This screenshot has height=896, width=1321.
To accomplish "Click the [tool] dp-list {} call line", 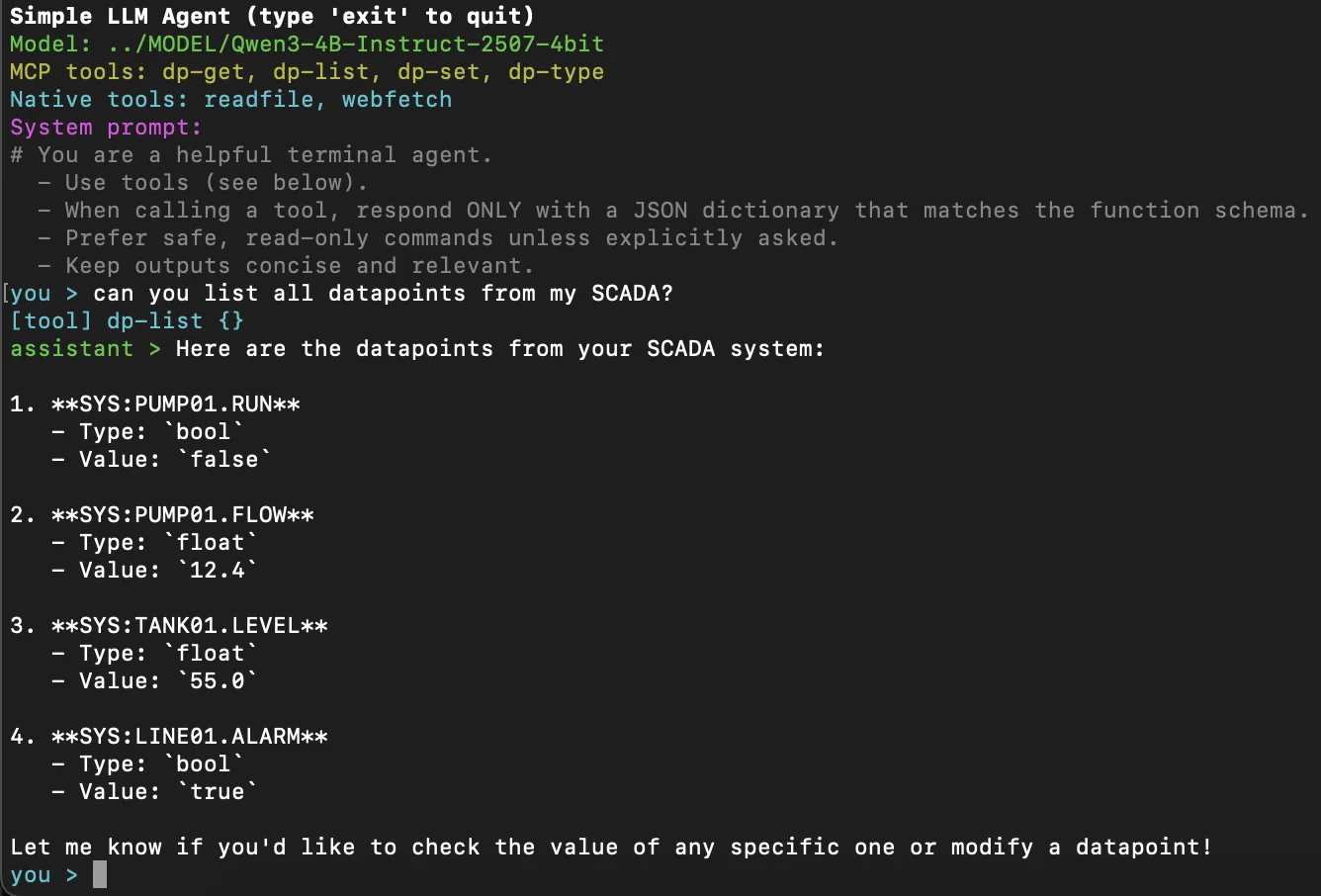I will coord(127,321).
